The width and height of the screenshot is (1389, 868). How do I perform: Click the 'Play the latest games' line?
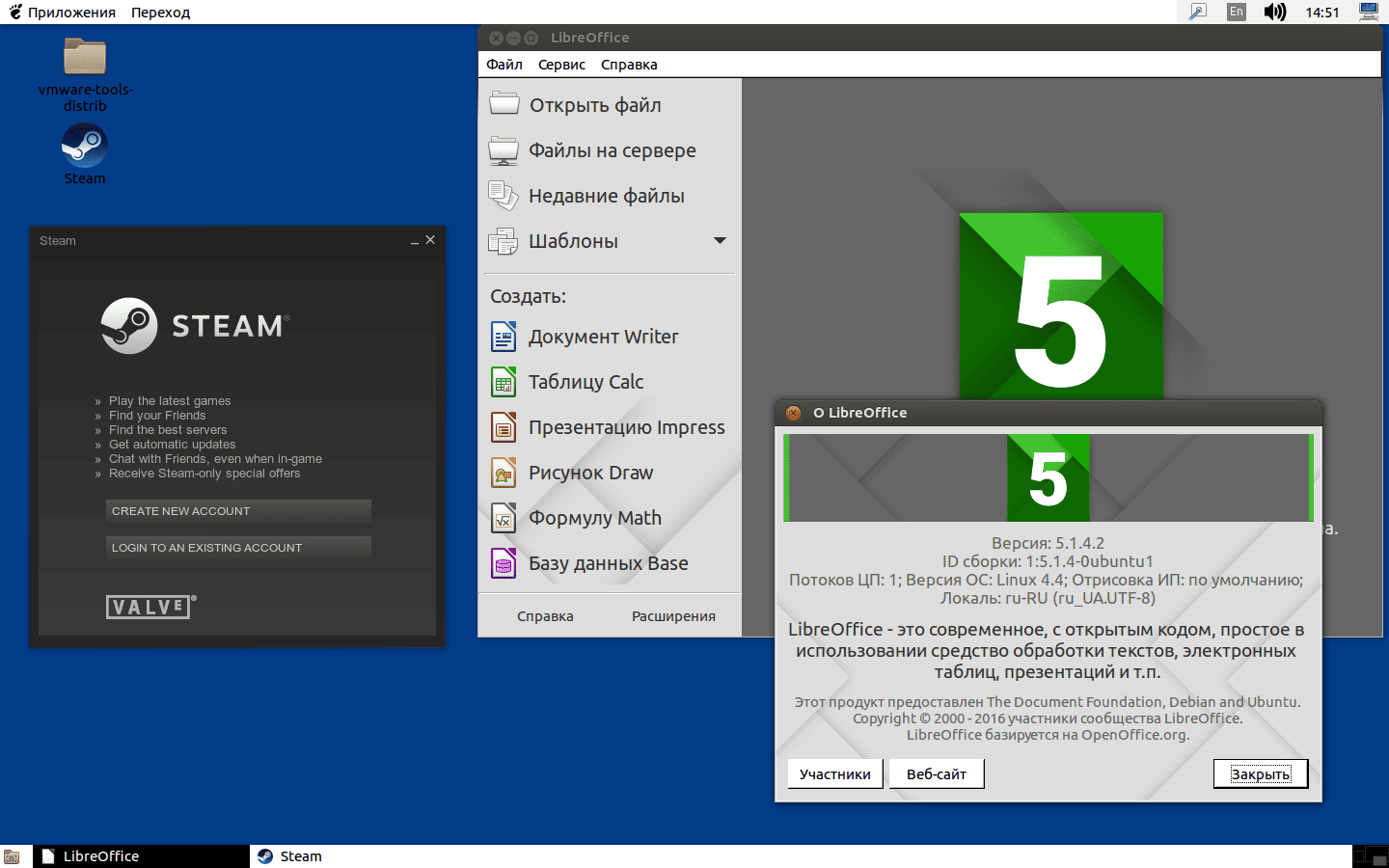pos(170,401)
